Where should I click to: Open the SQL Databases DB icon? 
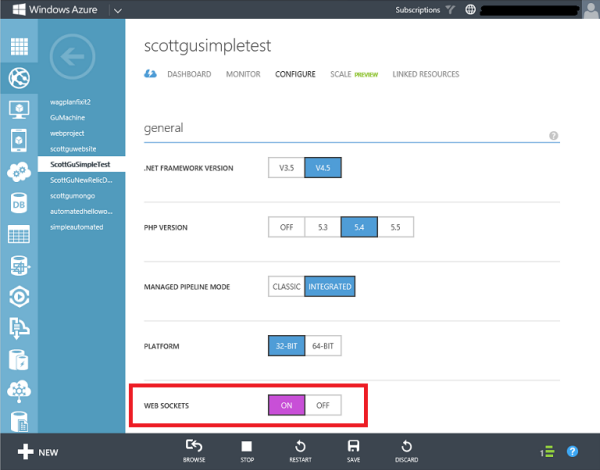(19, 203)
